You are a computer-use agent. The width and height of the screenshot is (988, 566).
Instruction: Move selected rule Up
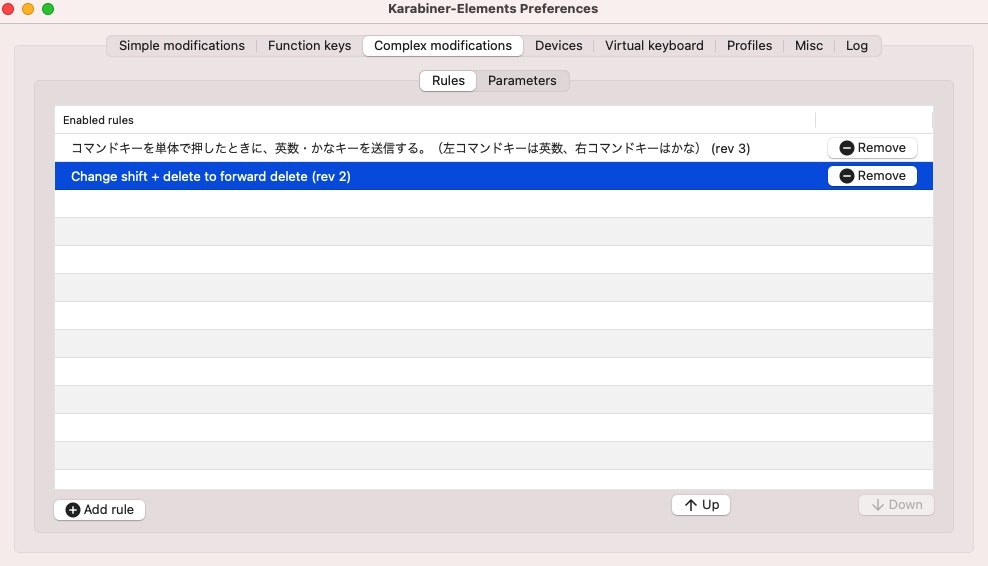701,505
